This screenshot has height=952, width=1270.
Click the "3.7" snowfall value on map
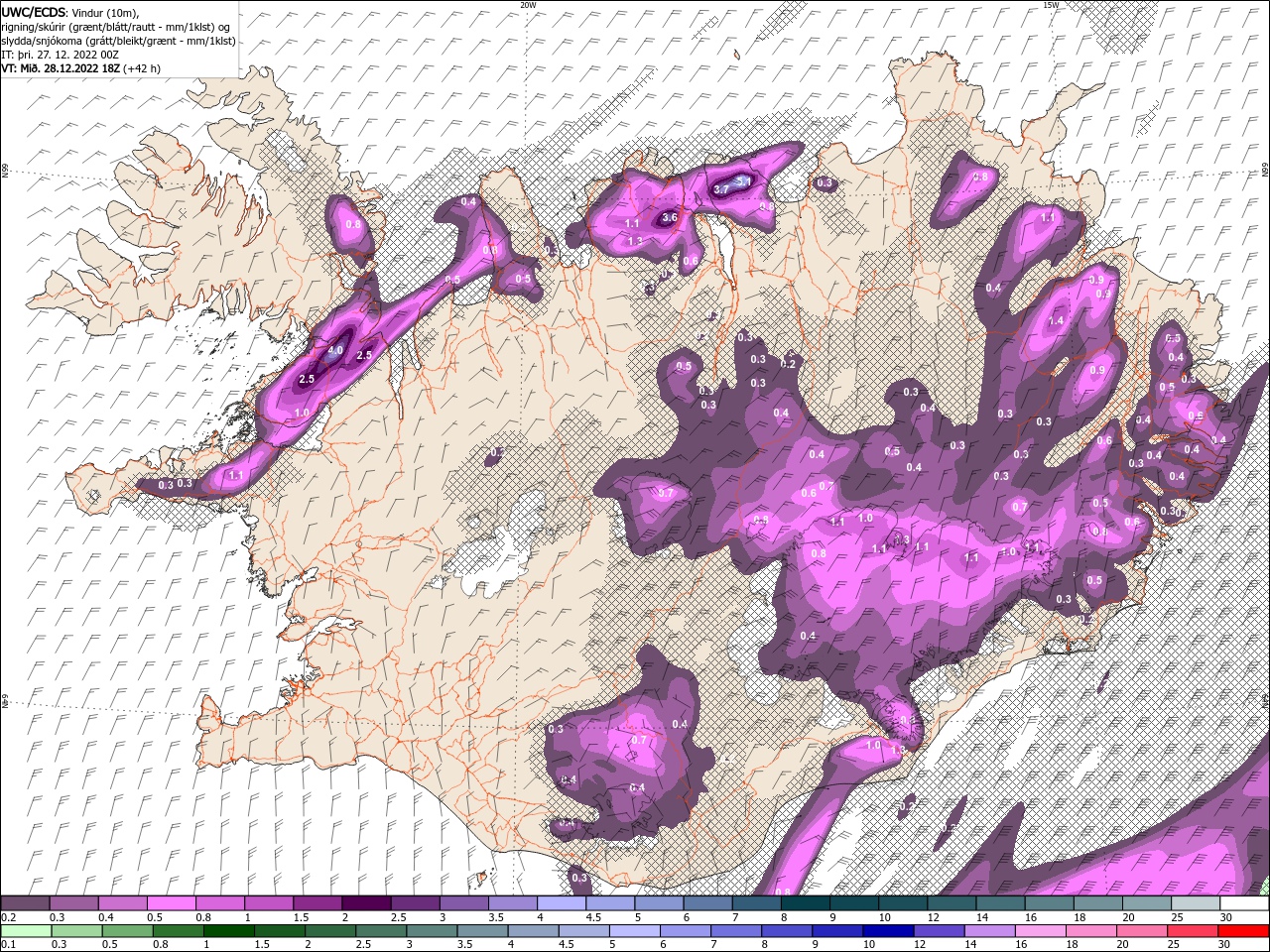click(x=721, y=188)
